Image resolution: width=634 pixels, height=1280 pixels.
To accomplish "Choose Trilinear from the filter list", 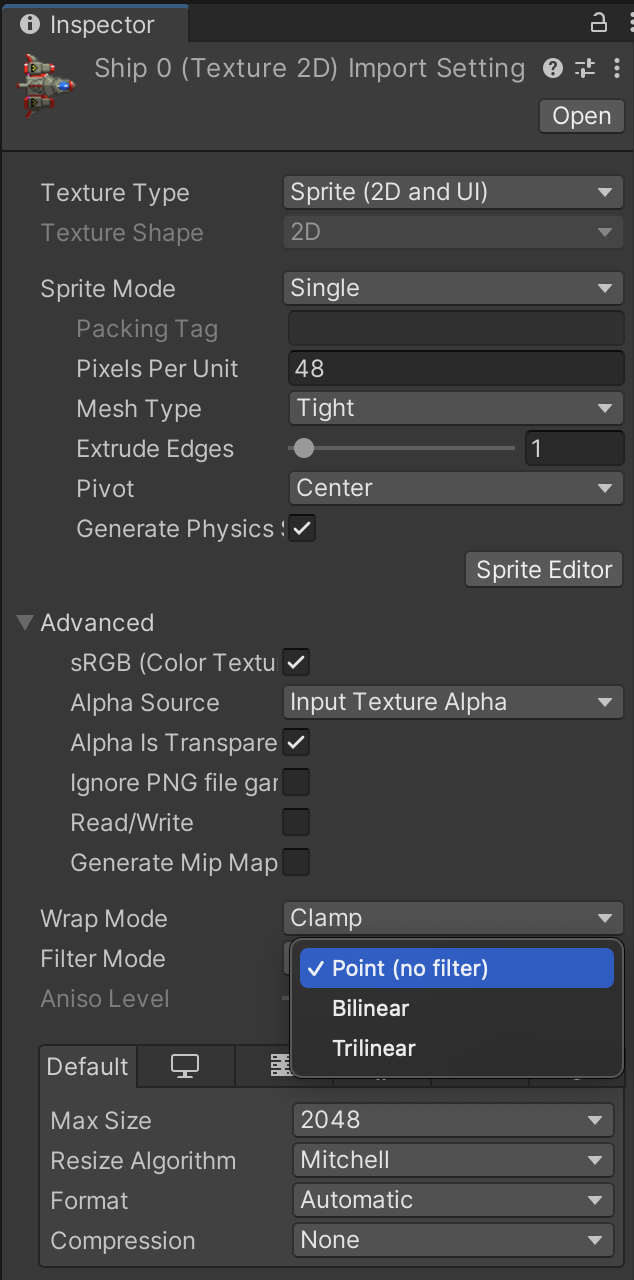I will coord(374,1048).
